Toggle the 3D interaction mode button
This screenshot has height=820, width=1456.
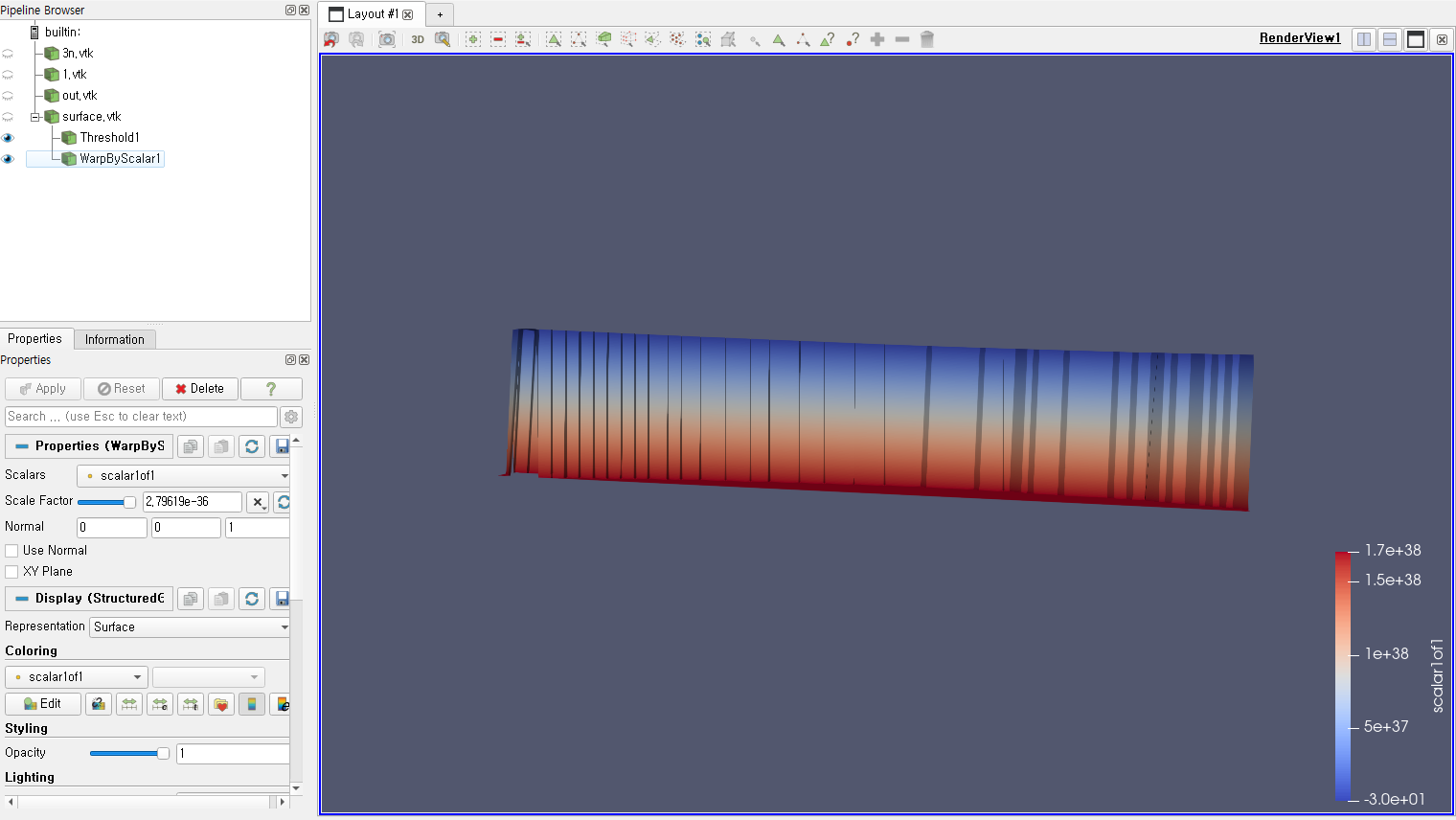point(418,39)
